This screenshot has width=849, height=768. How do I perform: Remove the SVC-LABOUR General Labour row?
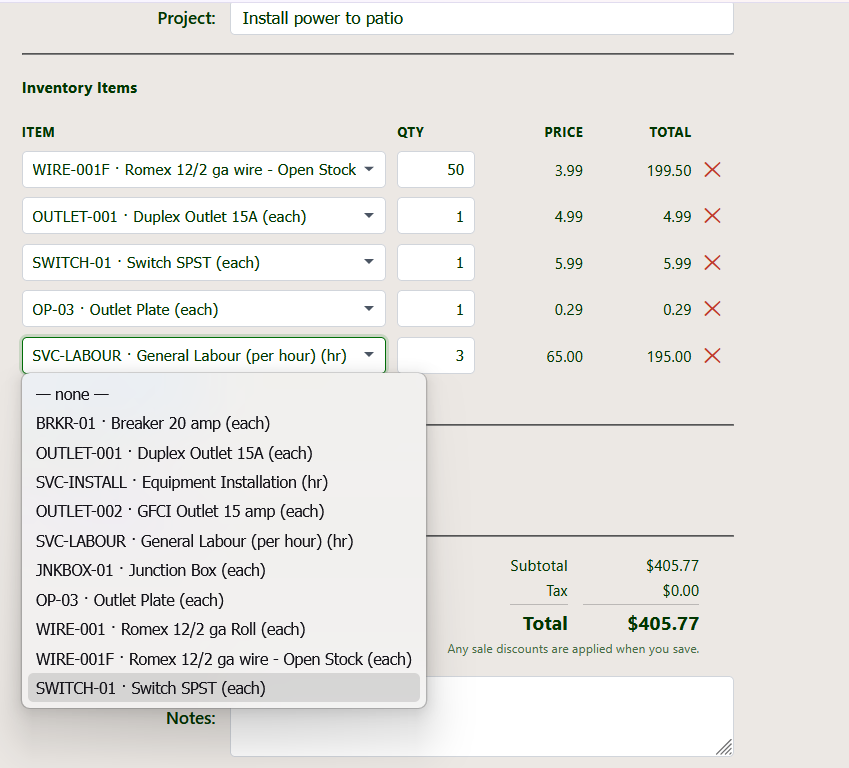click(712, 356)
